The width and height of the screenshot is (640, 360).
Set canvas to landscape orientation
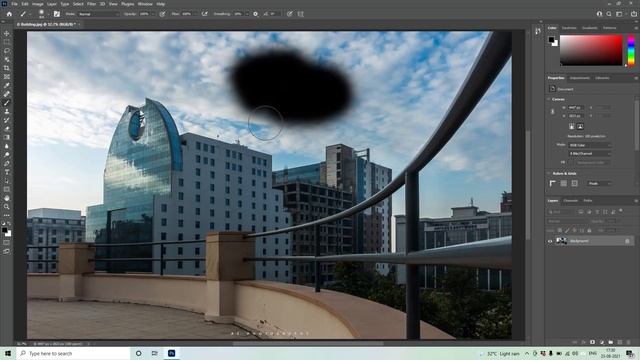tap(580, 127)
